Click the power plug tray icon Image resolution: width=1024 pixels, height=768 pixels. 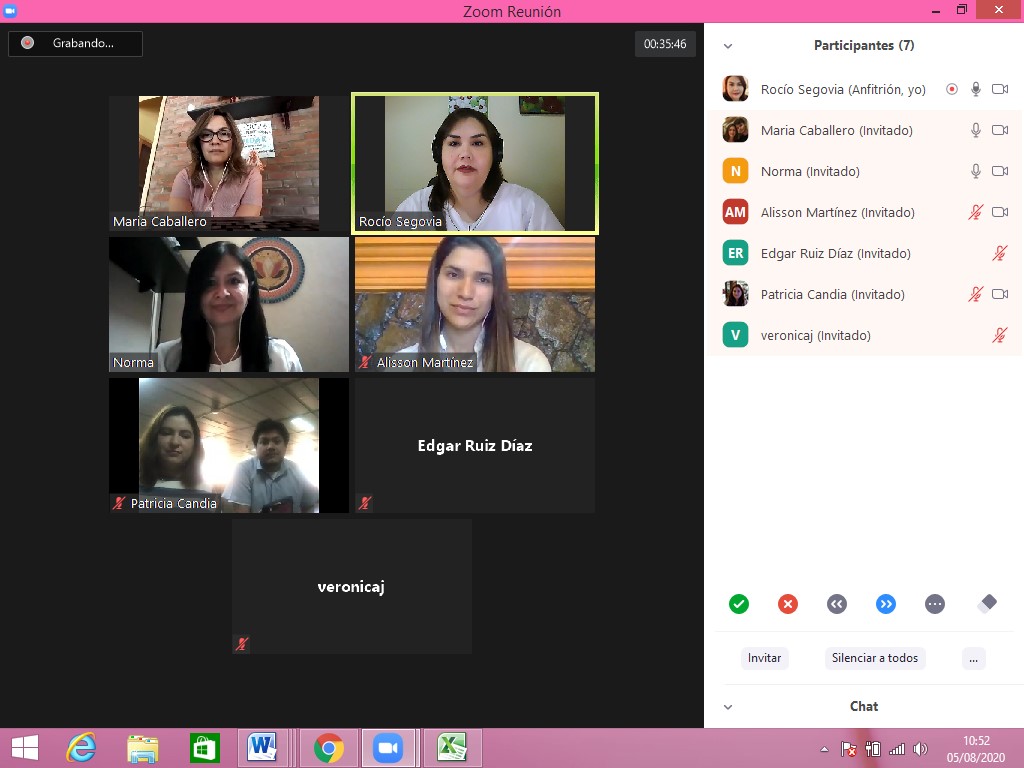(872, 749)
